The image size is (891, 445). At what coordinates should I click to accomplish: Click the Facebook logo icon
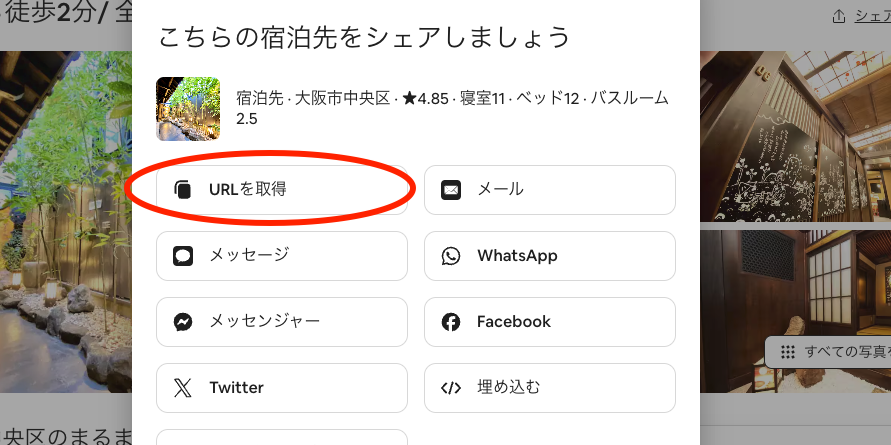tap(451, 322)
